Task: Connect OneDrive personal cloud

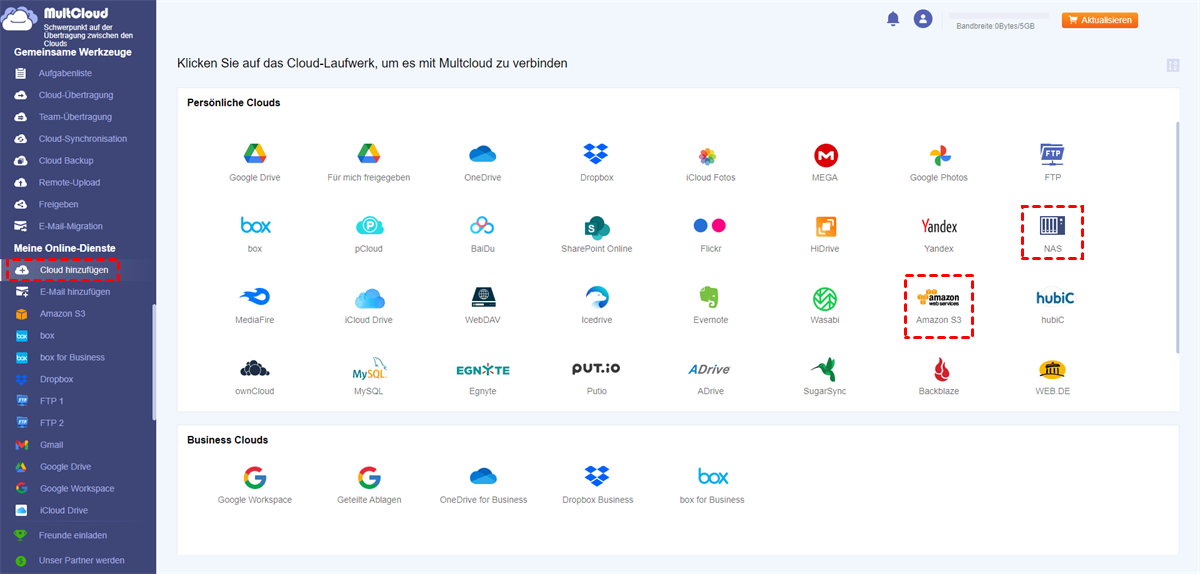Action: [483, 154]
